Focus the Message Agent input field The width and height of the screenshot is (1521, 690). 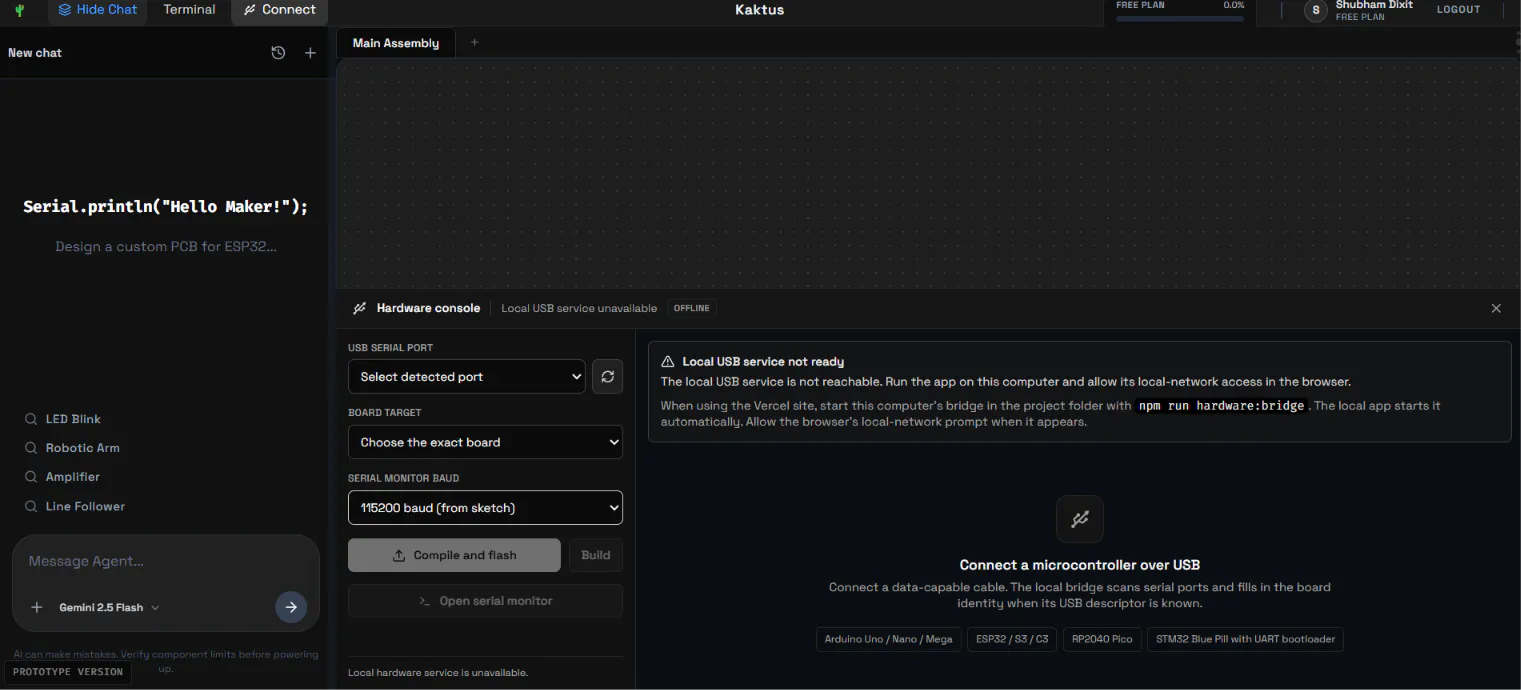(x=166, y=561)
